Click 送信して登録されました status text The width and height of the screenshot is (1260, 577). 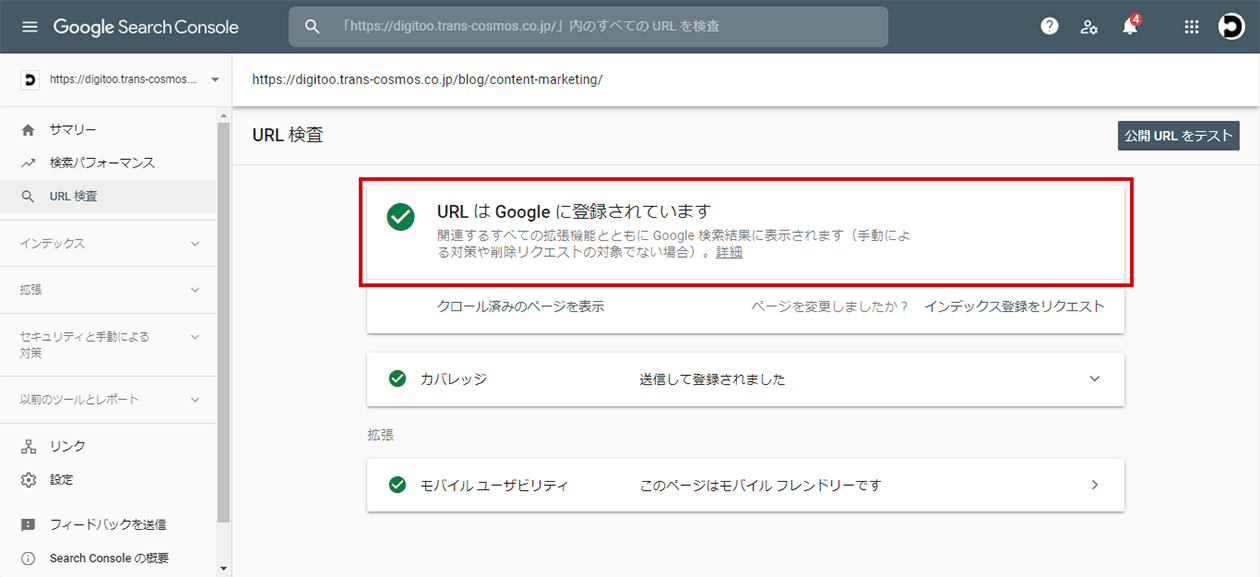coord(712,380)
